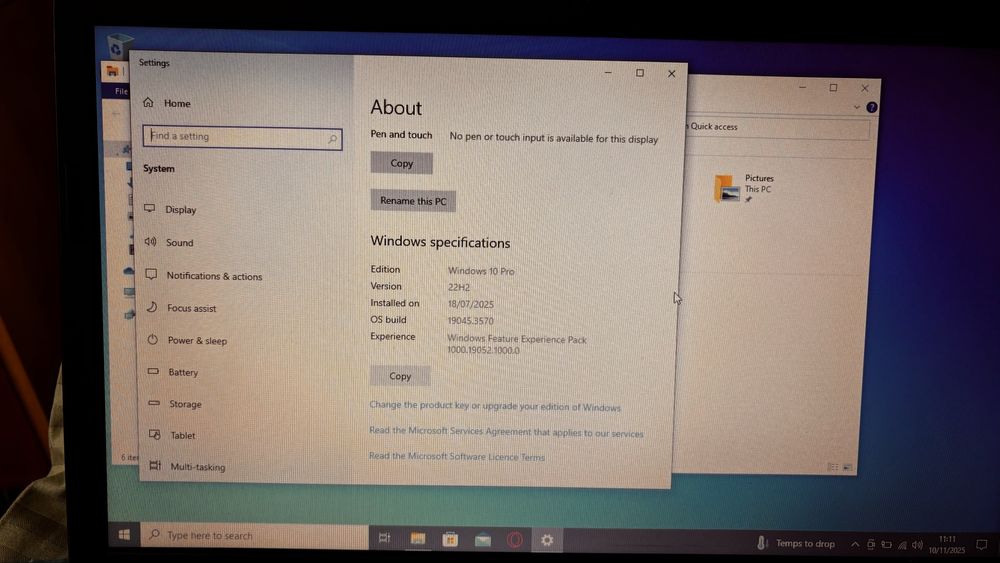The image size is (1000, 563).
Task: Open Mail app from the taskbar
Action: (483, 540)
